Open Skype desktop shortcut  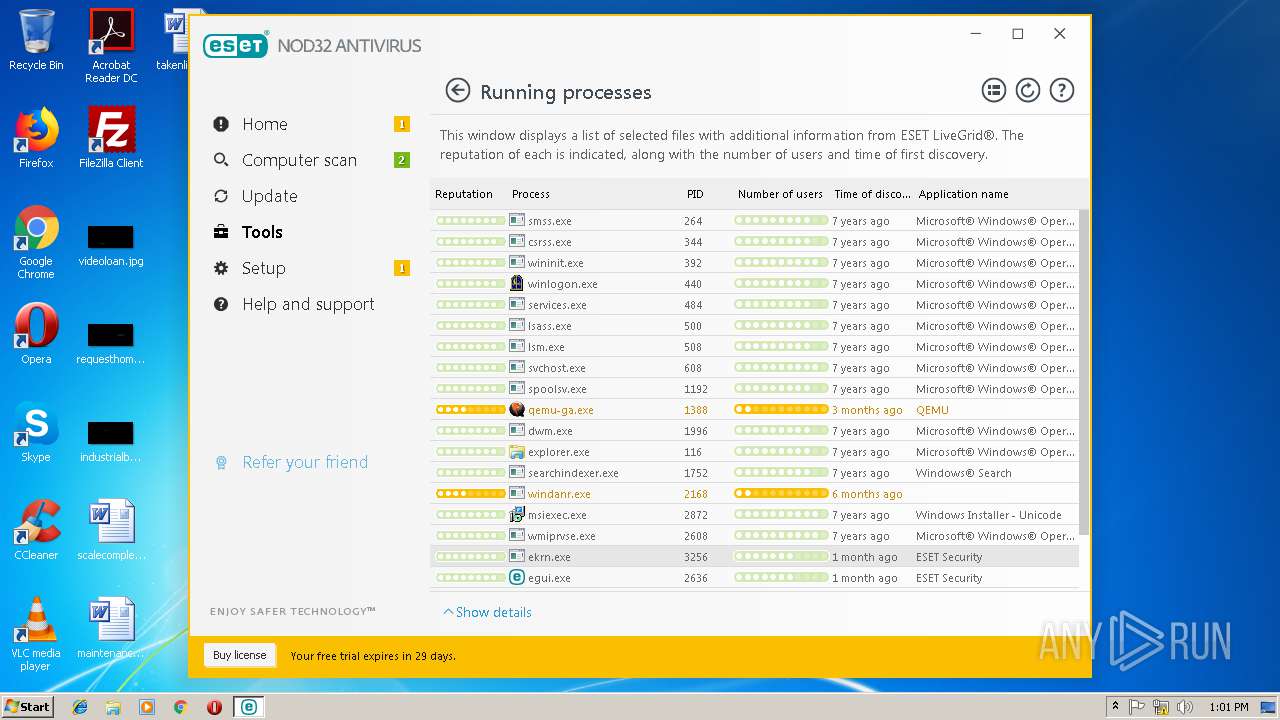coord(36,432)
